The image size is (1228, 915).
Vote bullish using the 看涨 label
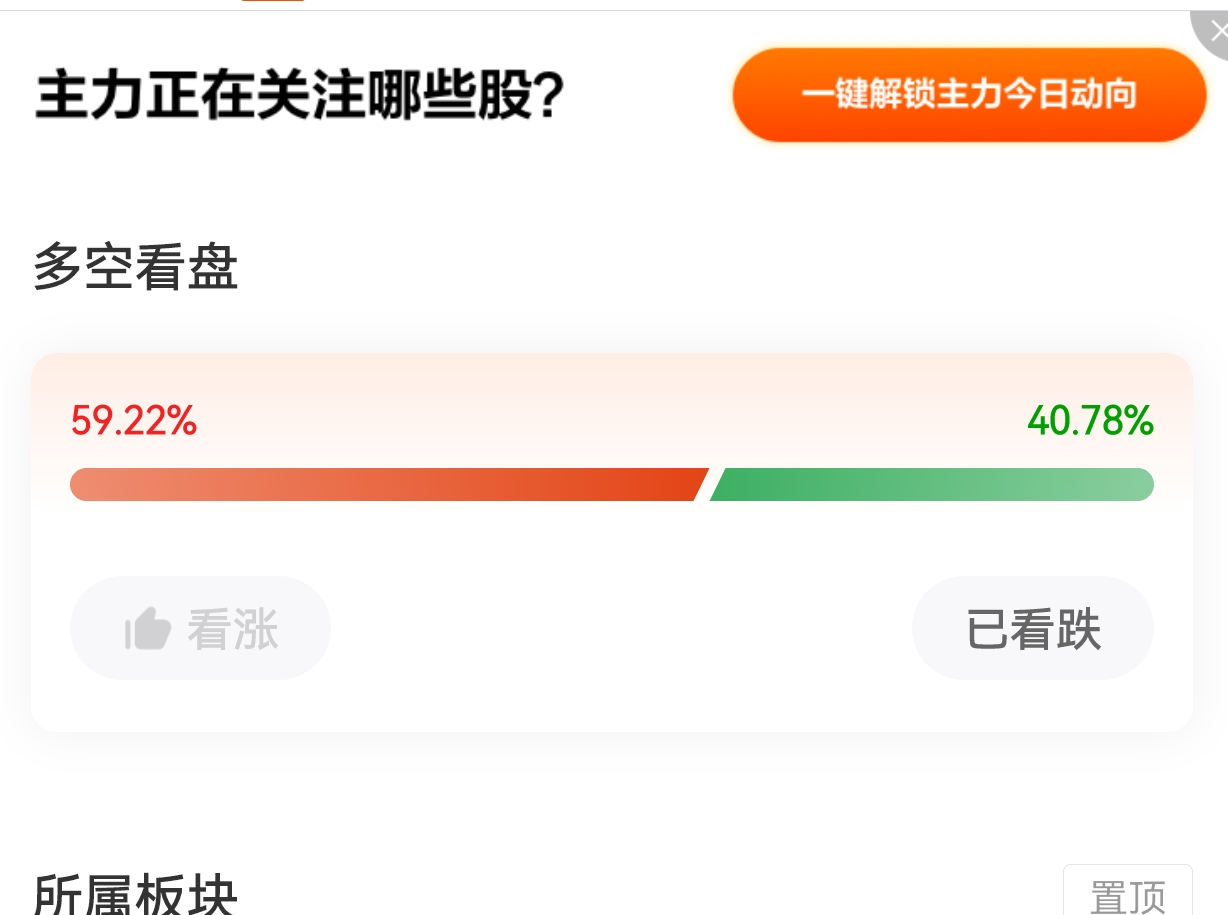(233, 630)
